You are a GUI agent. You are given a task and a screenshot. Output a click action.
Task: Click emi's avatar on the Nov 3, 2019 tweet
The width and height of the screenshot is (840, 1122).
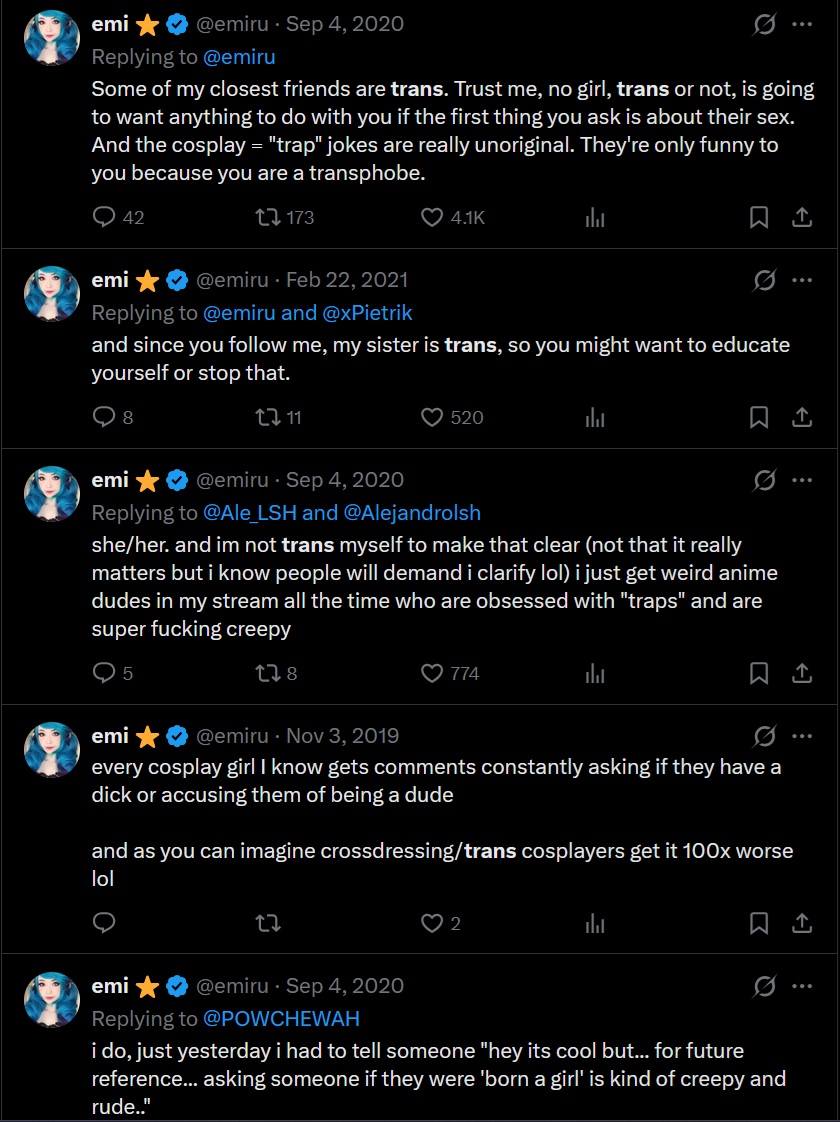52,749
